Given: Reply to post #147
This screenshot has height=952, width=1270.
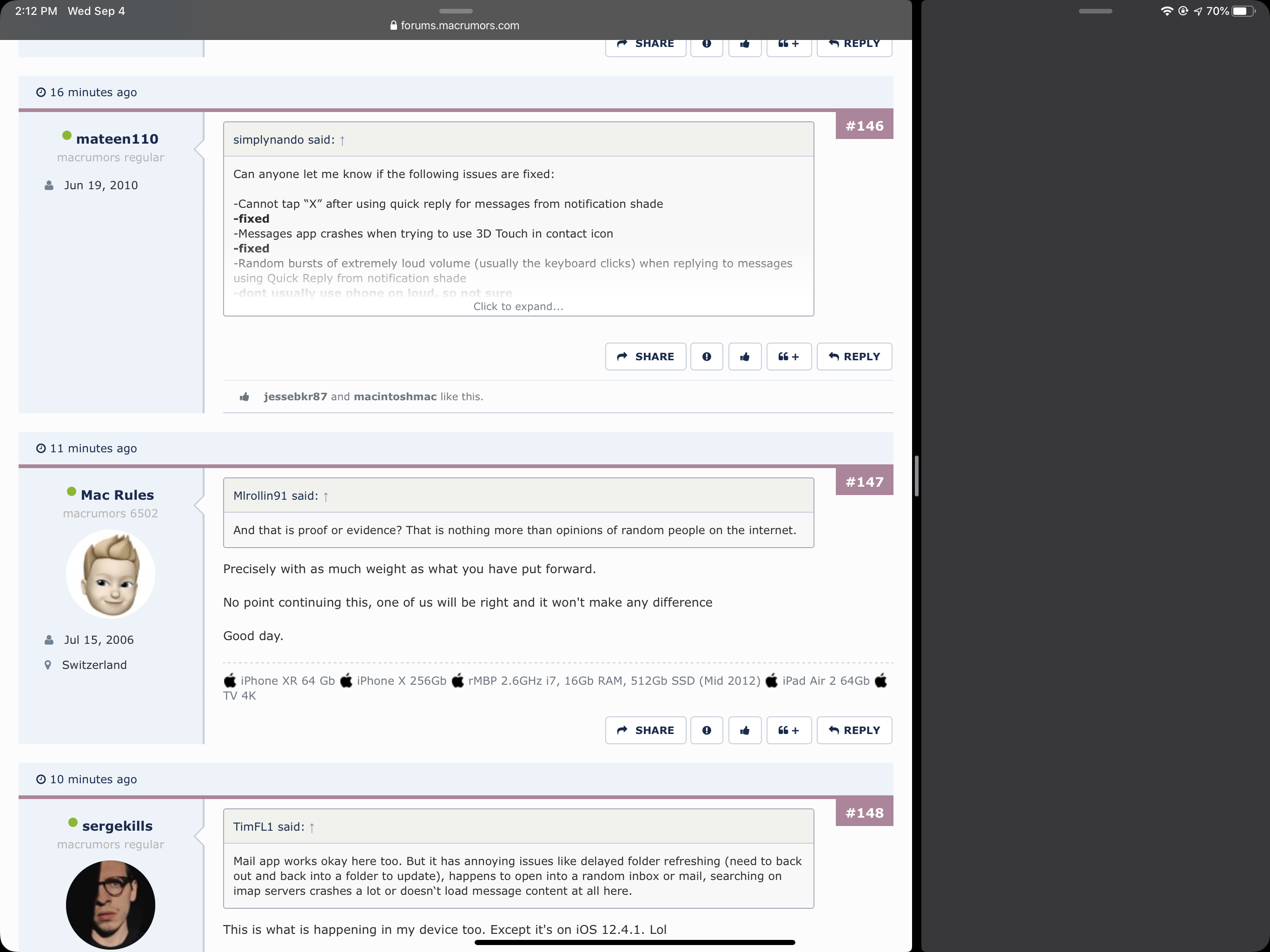Looking at the screenshot, I should click(854, 730).
